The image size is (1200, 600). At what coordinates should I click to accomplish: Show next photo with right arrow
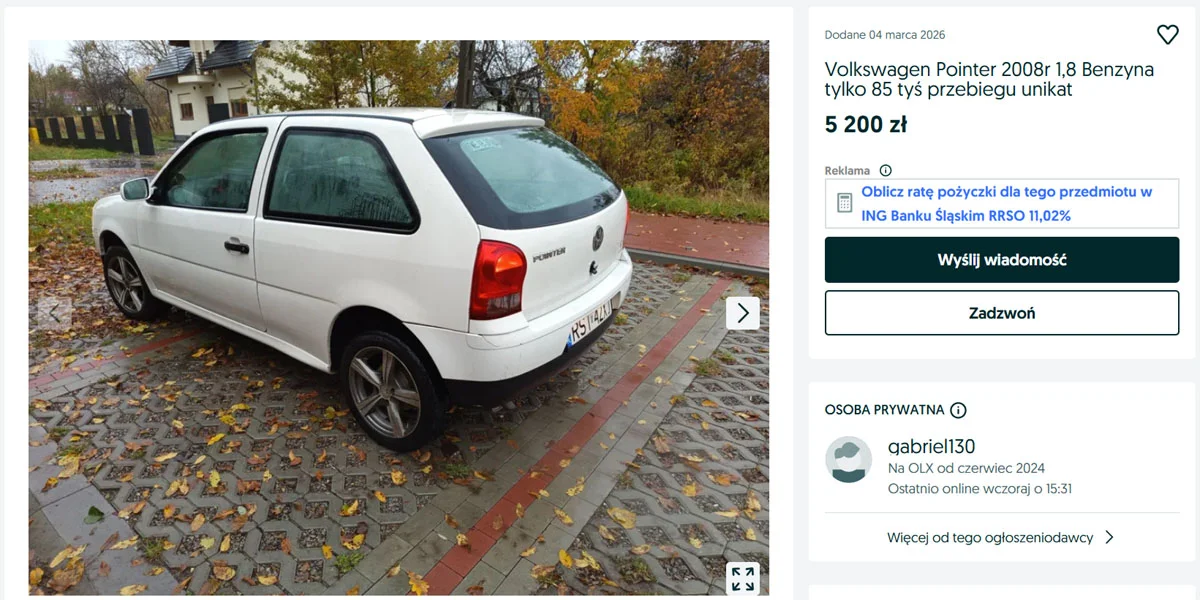click(743, 313)
